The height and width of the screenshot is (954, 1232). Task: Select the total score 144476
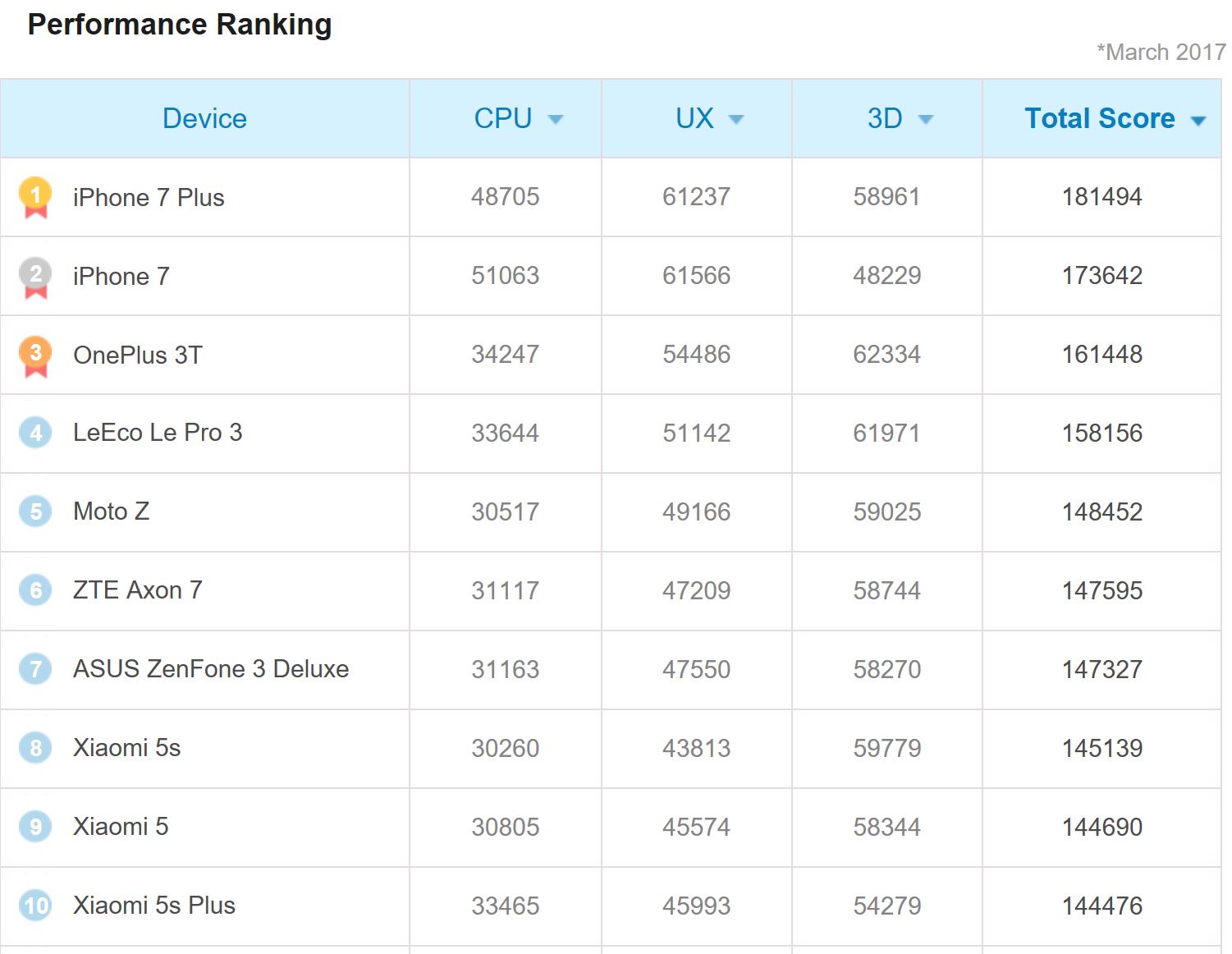pyautogui.click(x=1102, y=906)
